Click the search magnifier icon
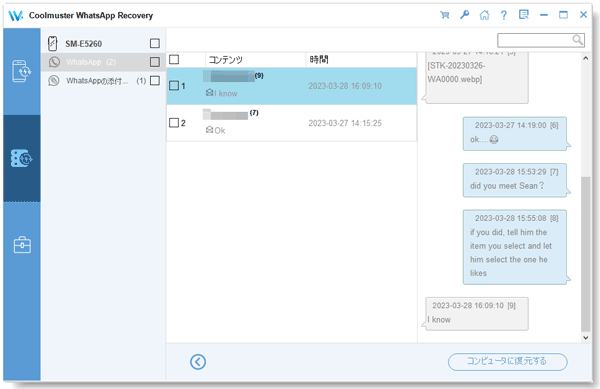 click(577, 40)
